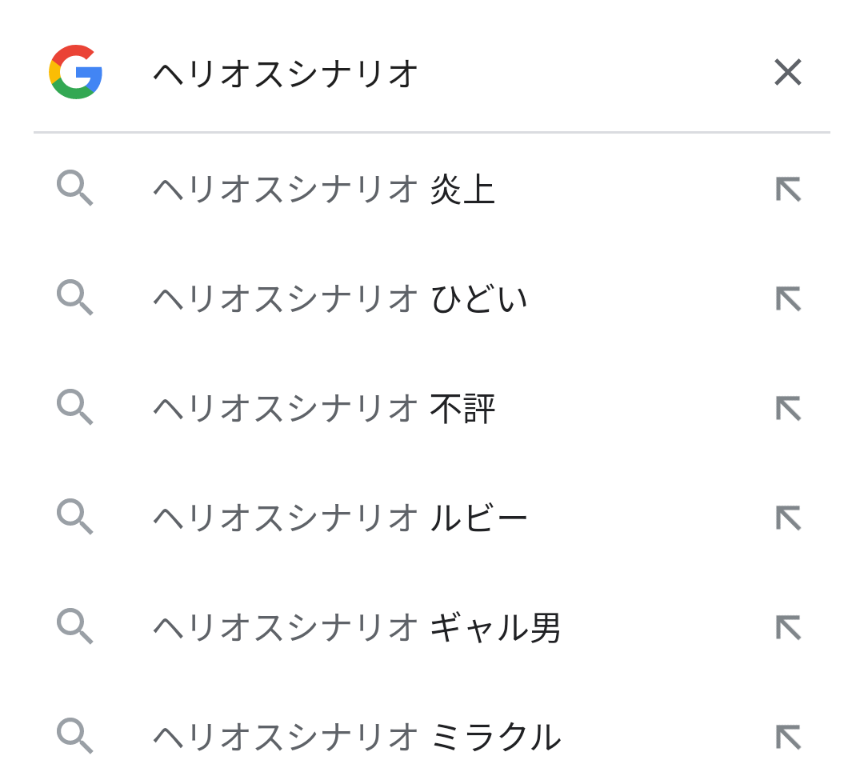Image resolution: width=864 pixels, height=782 pixels.
Task: Click magnifier icon beside 炎上 suggestion
Action: (x=75, y=189)
